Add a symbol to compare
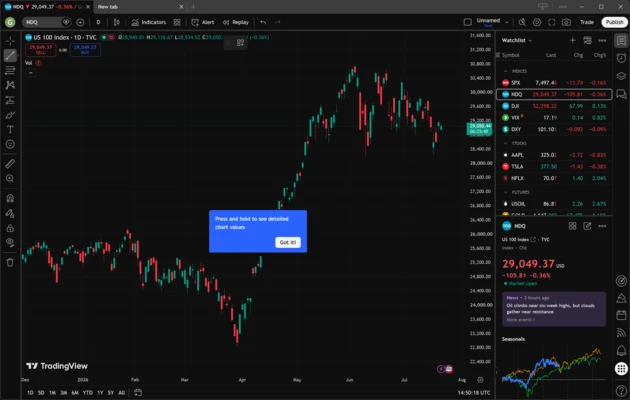 pyautogui.click(x=80, y=22)
